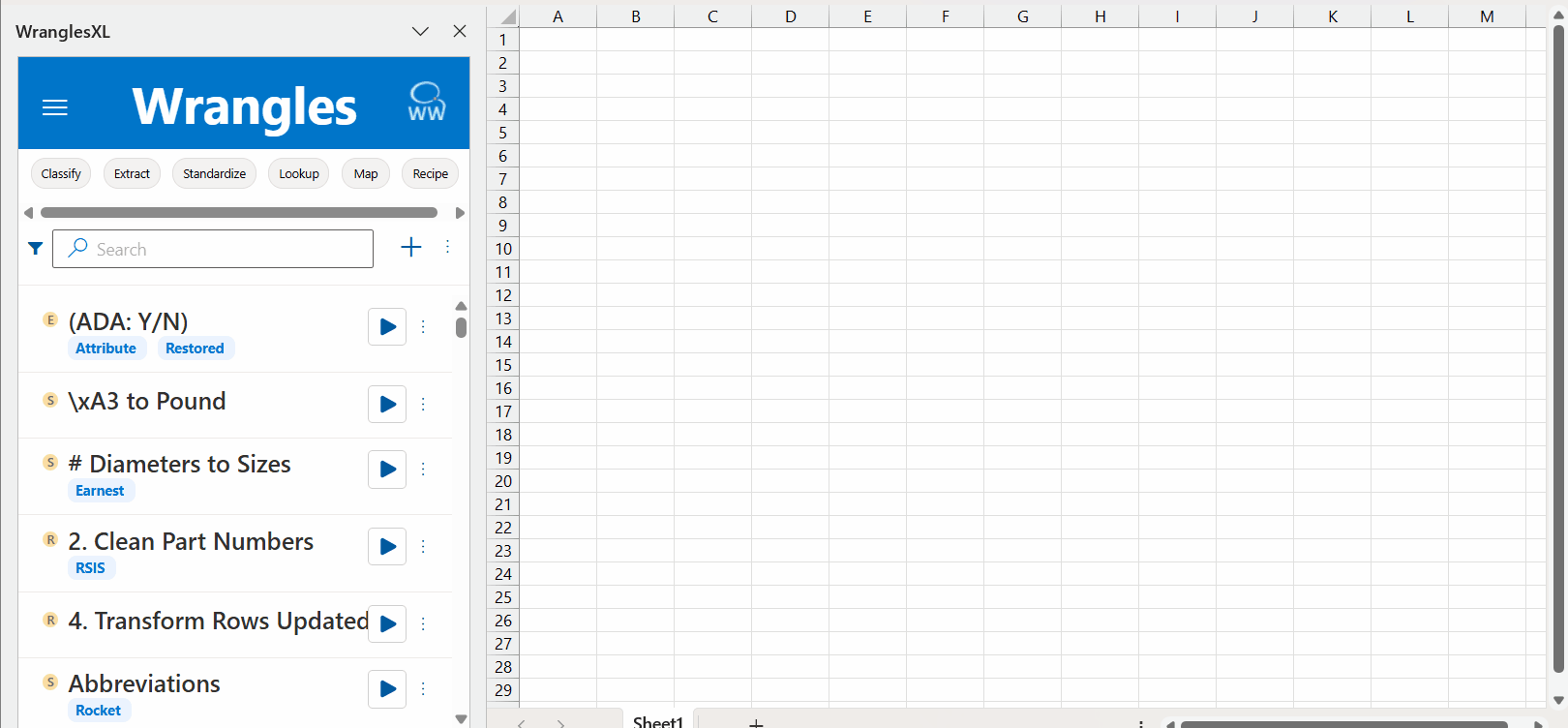This screenshot has width=1568, height=728.
Task: Open options menu for \xA3 to Pound
Action: pyautogui.click(x=423, y=404)
